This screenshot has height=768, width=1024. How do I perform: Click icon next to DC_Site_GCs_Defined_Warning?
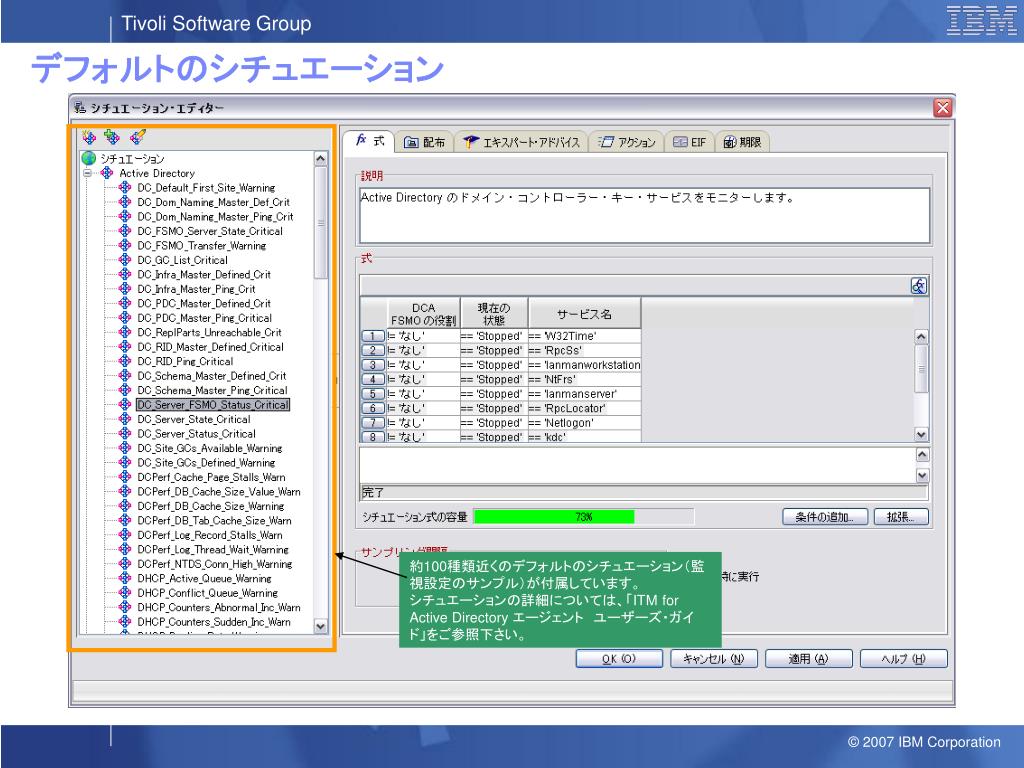(125, 462)
